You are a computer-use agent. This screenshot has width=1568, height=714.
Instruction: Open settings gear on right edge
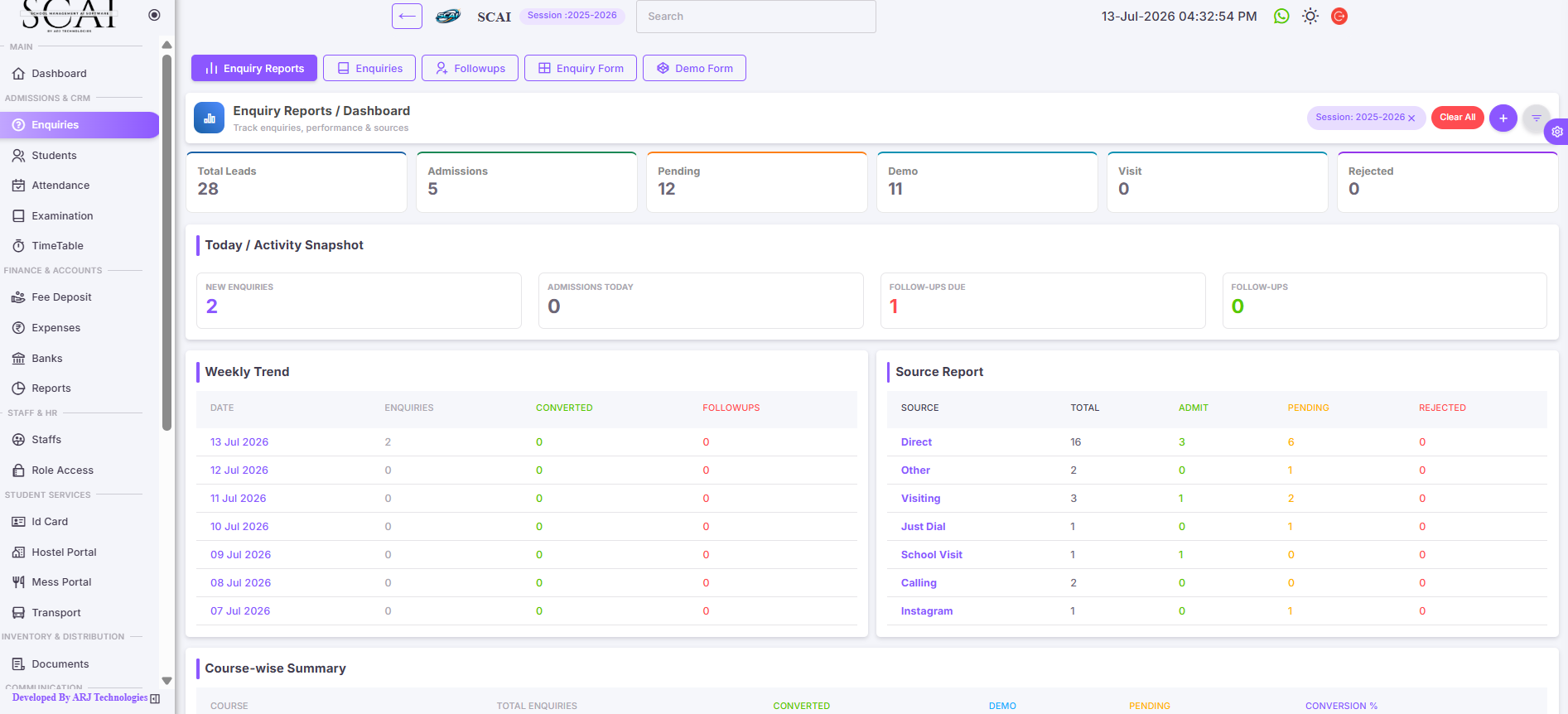coord(1557,131)
